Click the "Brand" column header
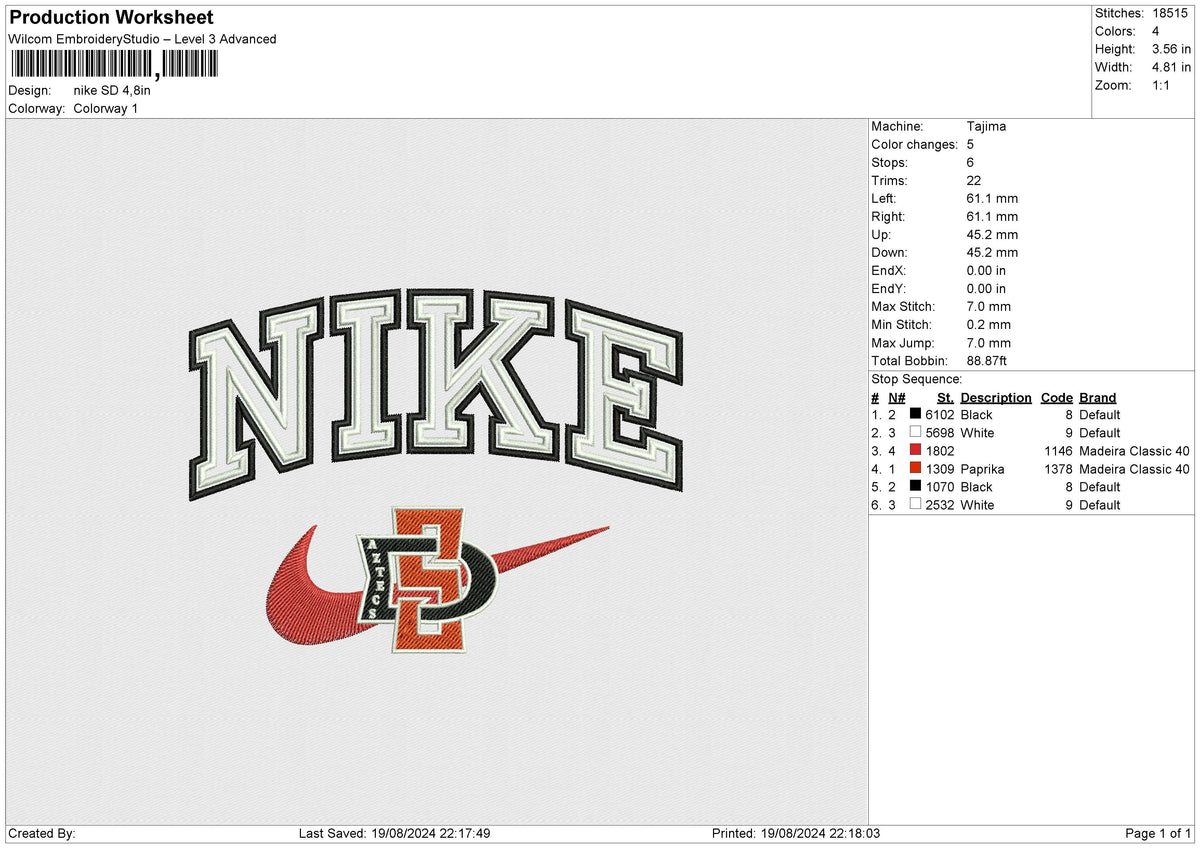The image size is (1200, 848). 1098,398
